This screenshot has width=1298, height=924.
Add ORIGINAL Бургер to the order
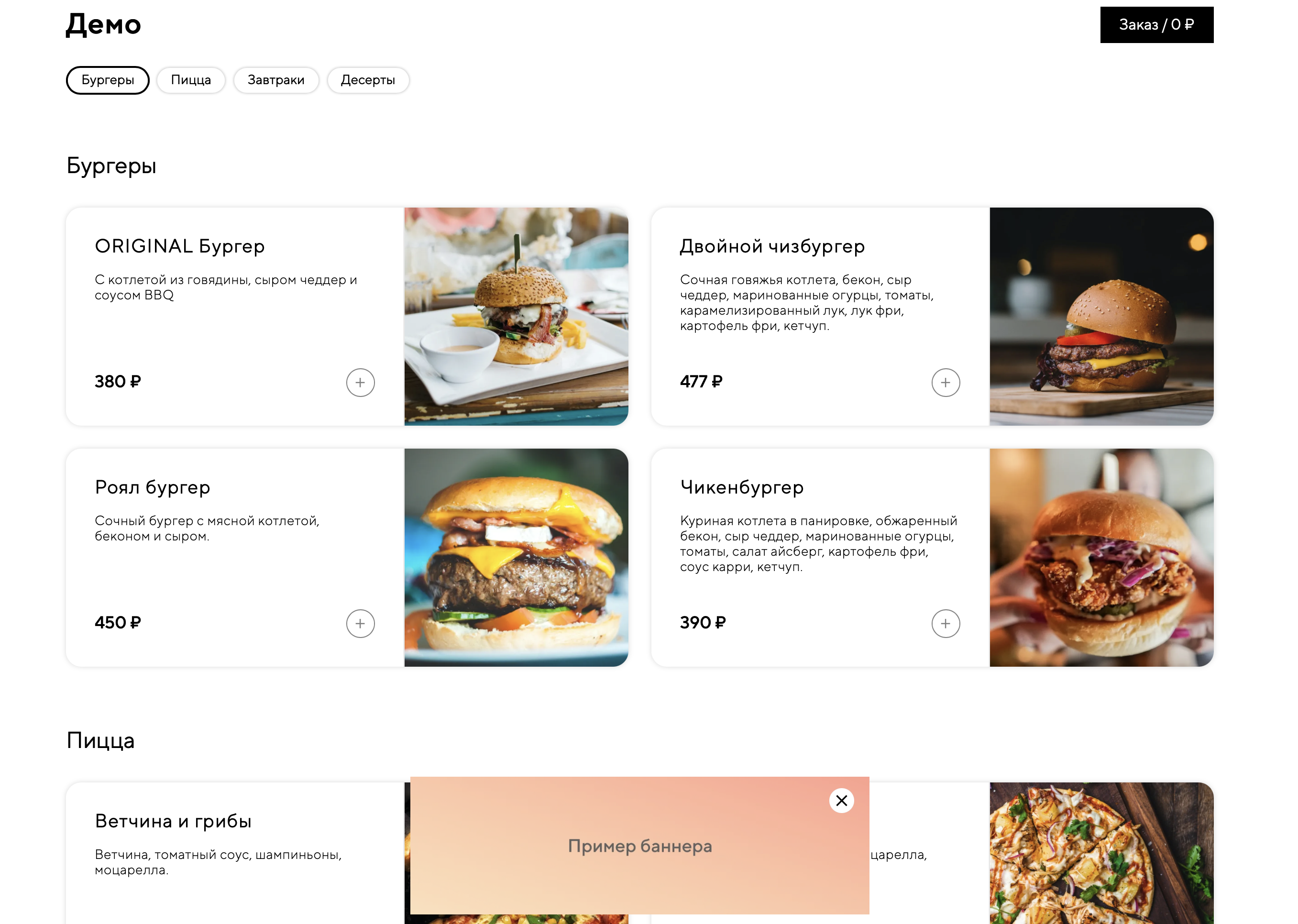coord(360,382)
